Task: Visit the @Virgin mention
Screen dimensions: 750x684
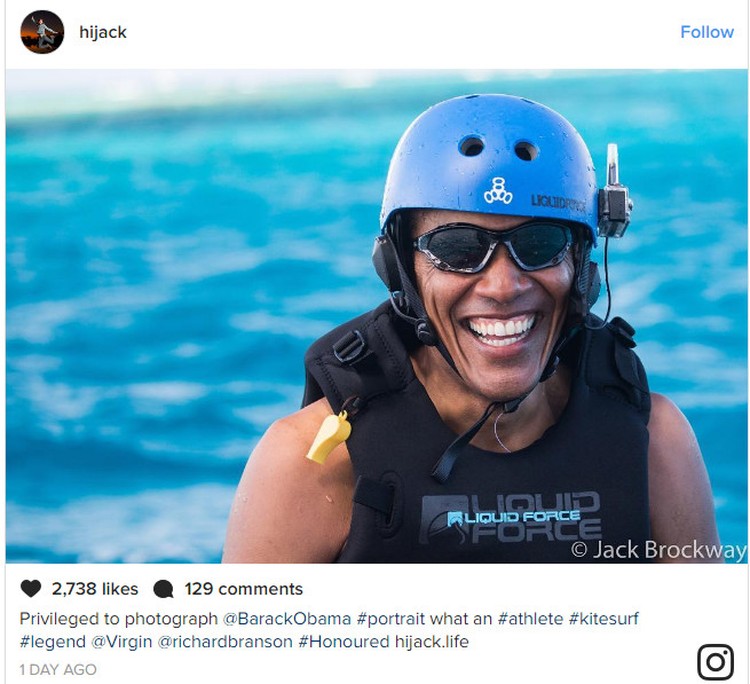Action: 121,641
